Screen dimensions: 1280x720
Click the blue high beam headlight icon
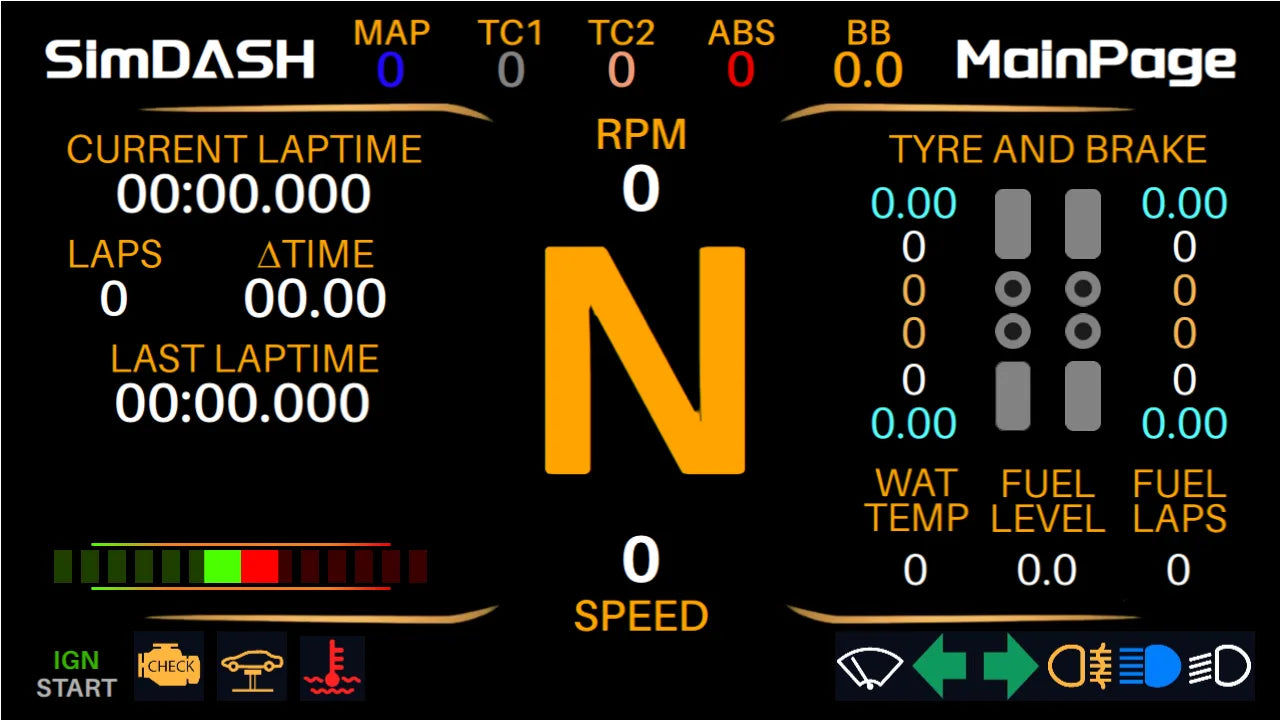point(1148,665)
